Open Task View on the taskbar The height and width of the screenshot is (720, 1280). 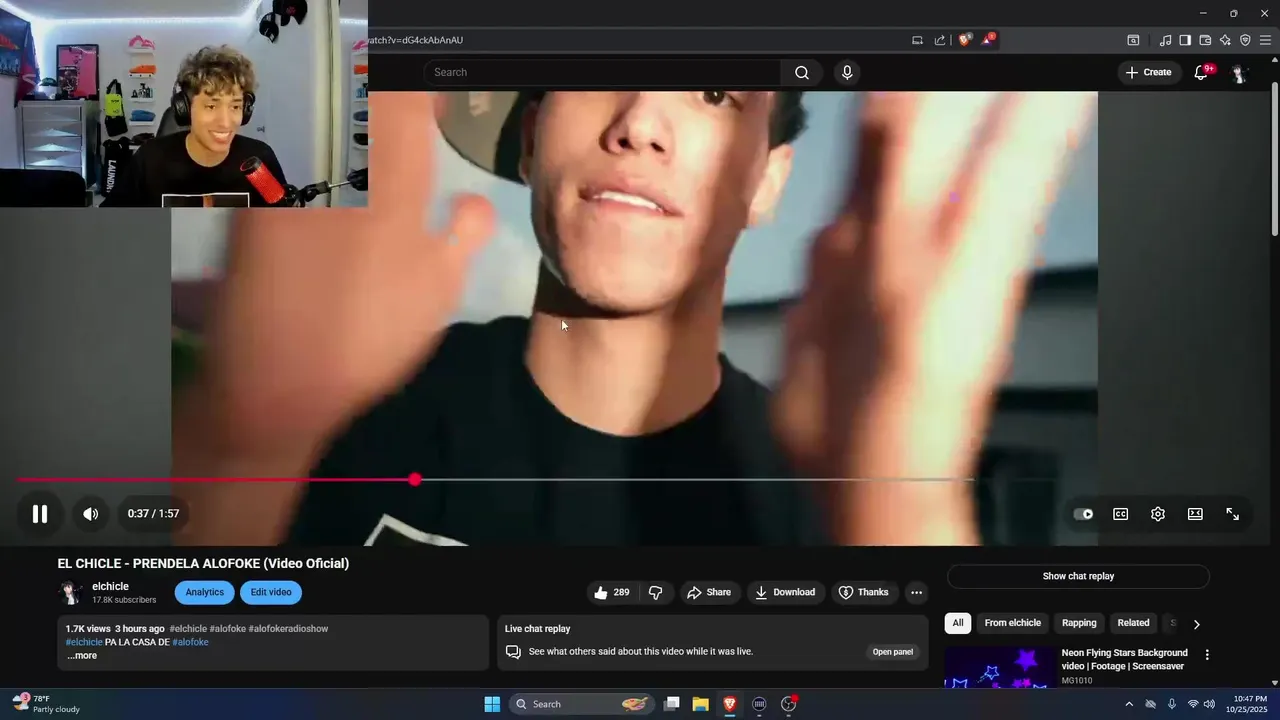(x=672, y=704)
